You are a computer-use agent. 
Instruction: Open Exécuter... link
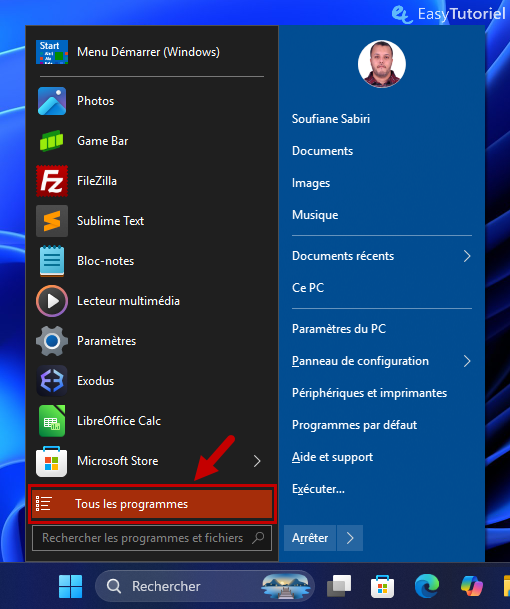pyautogui.click(x=318, y=489)
